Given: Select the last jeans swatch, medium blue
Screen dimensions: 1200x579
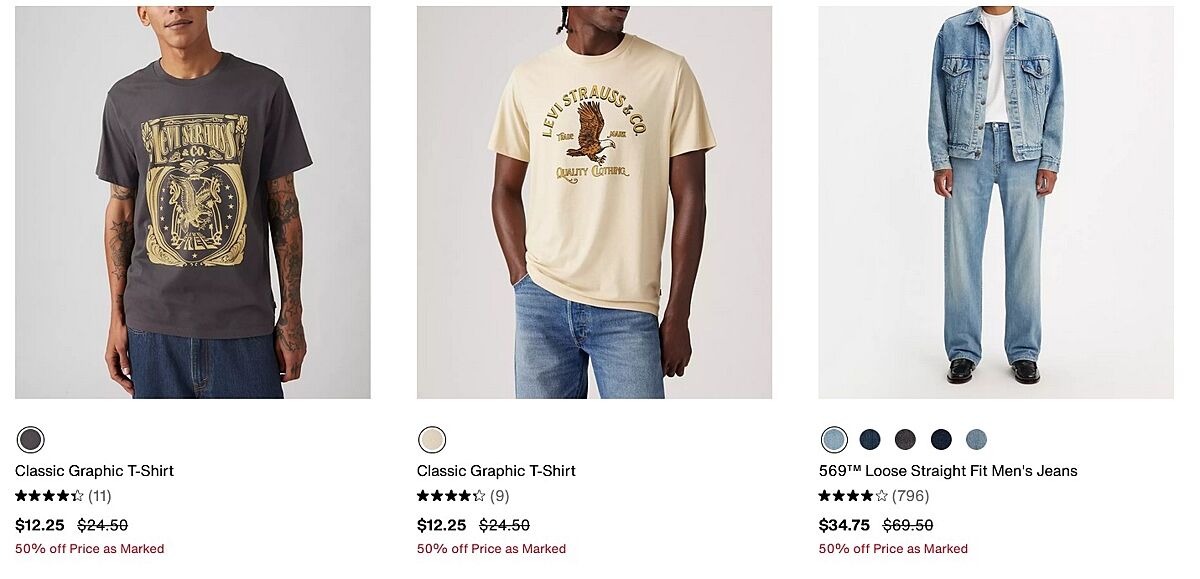Looking at the screenshot, I should click(x=976, y=440).
